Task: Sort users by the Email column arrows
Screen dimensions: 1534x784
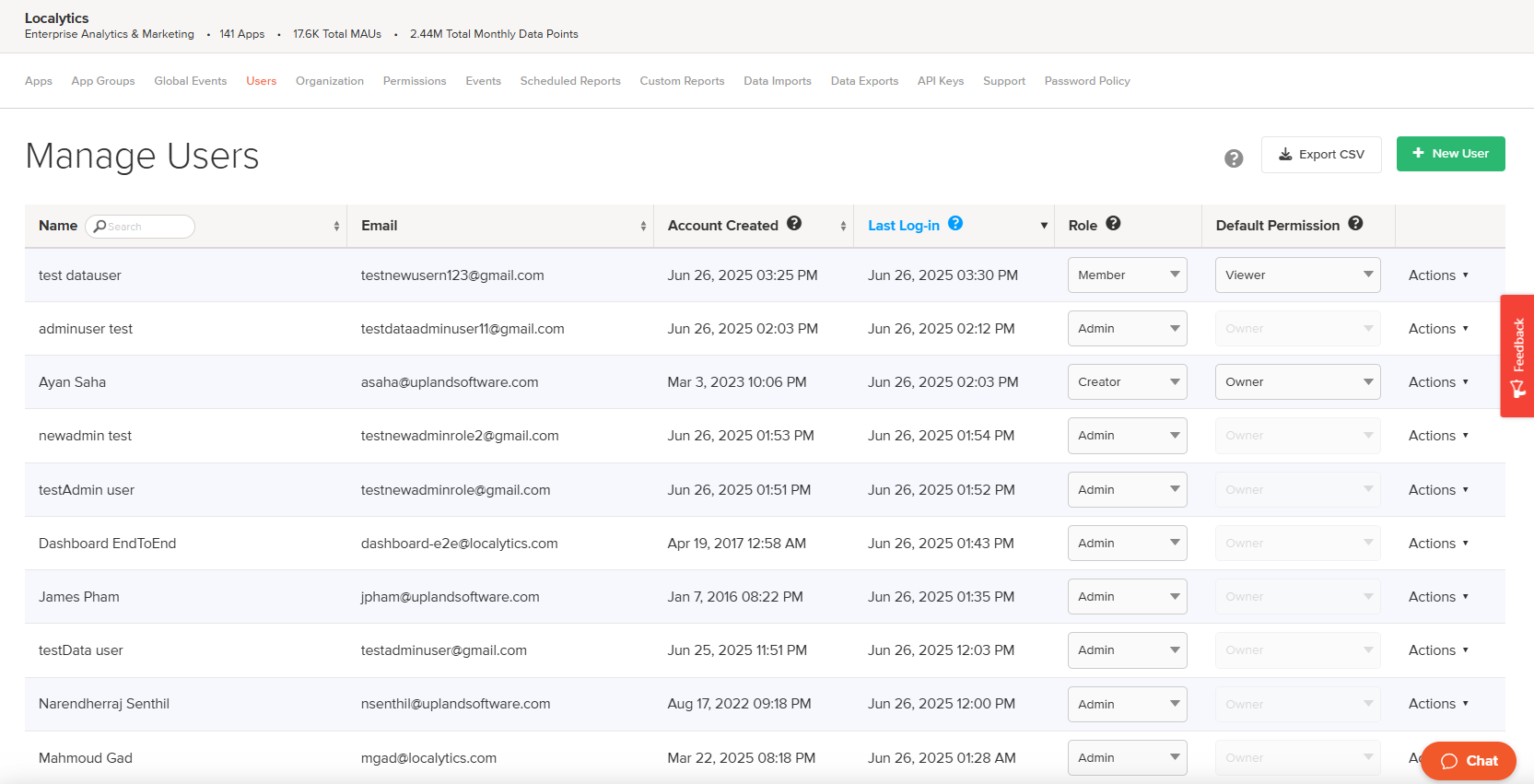Action: (x=643, y=226)
